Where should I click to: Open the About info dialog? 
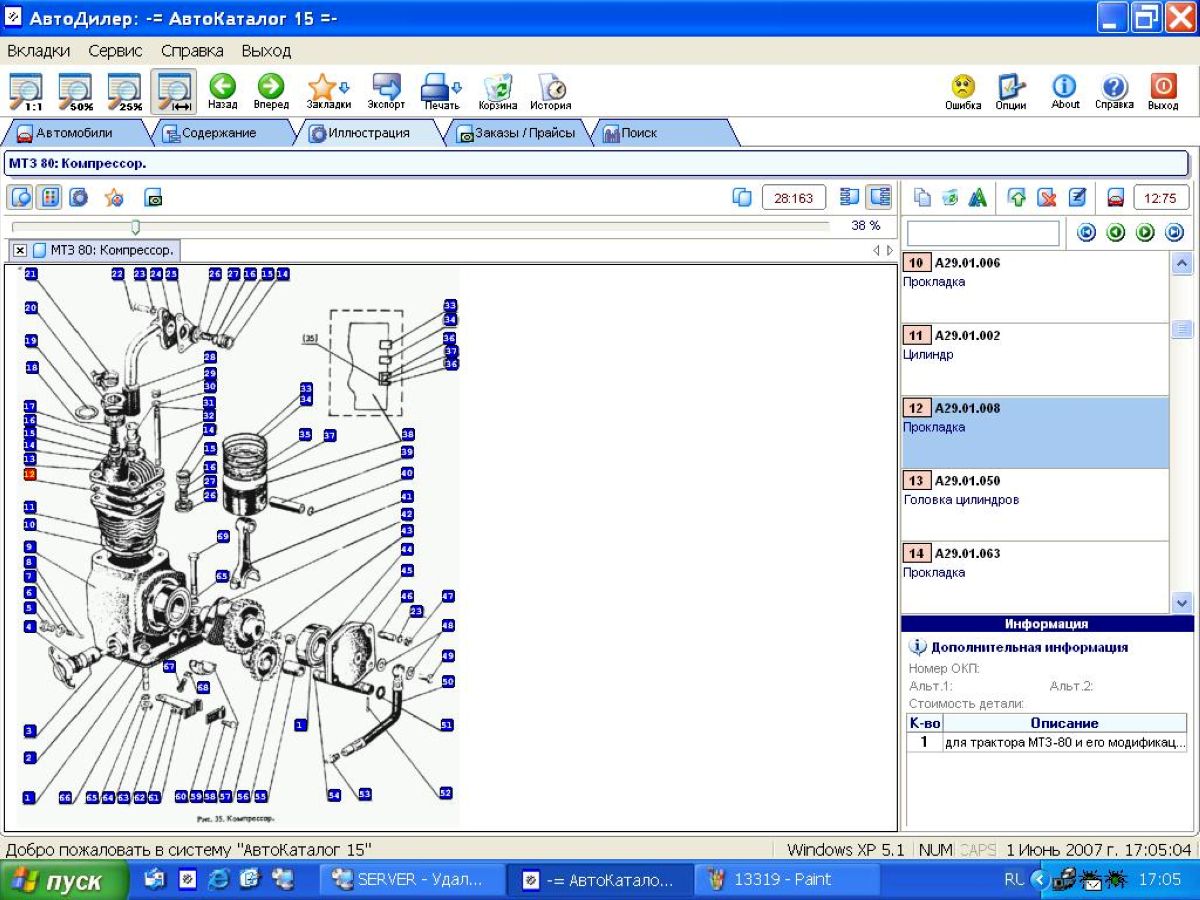pos(1065,91)
